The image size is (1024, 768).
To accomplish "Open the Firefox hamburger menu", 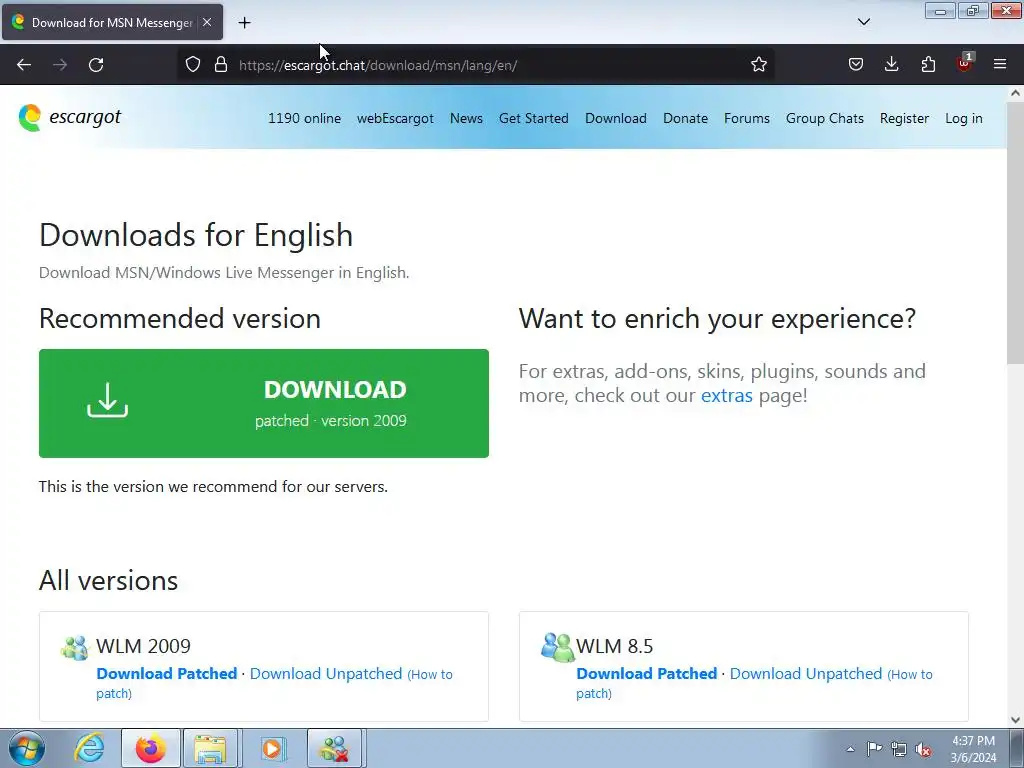I will pos(1000,65).
